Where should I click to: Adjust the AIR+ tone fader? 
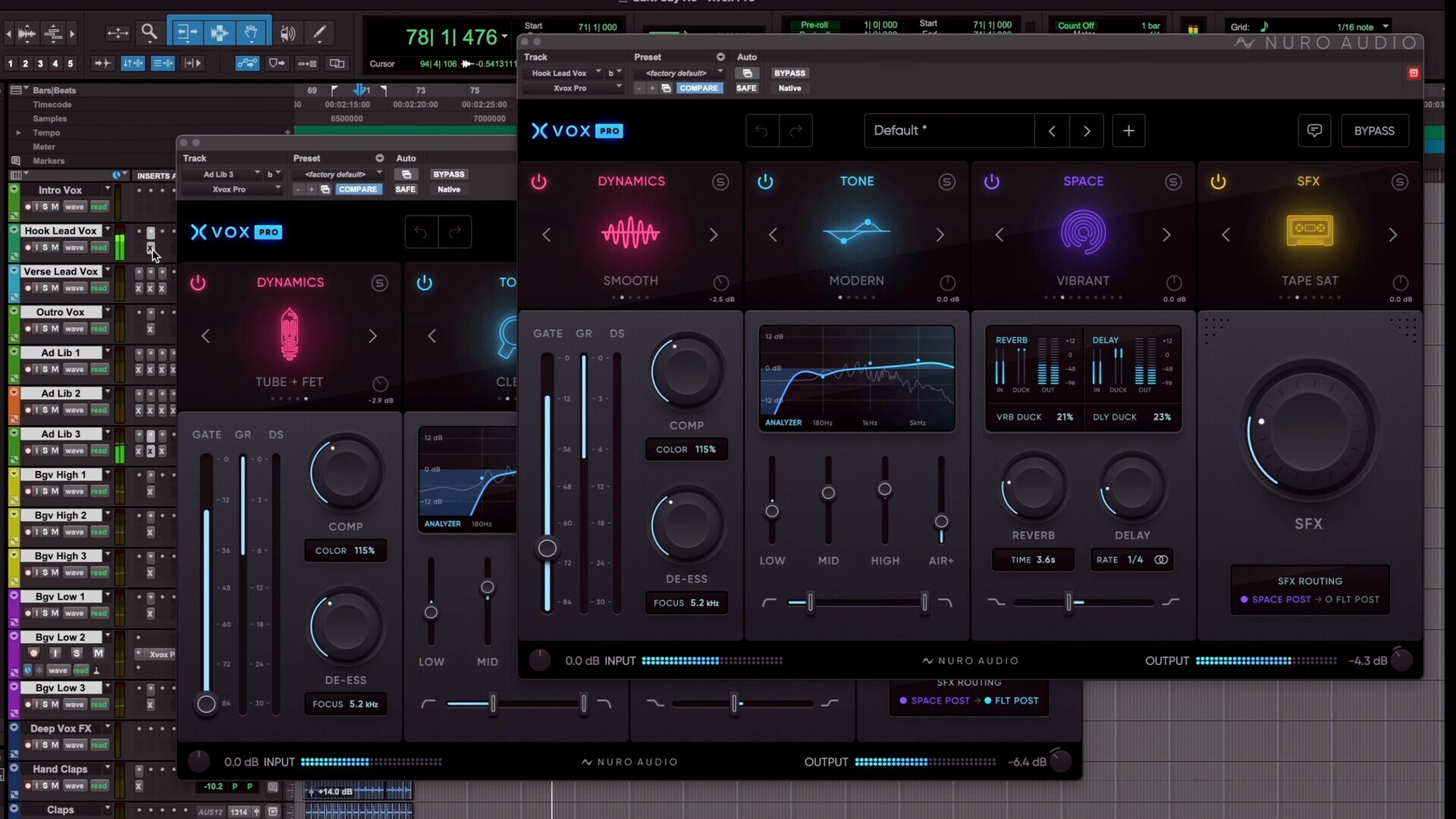941,522
